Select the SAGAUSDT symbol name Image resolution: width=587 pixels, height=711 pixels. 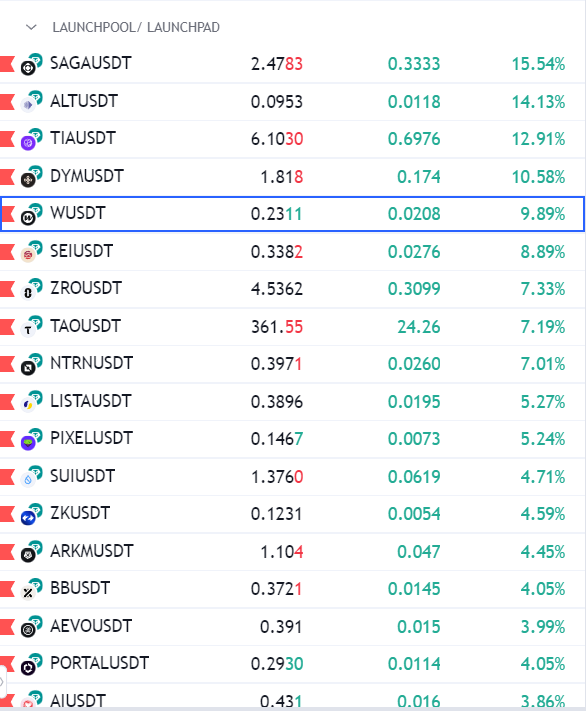pos(91,63)
